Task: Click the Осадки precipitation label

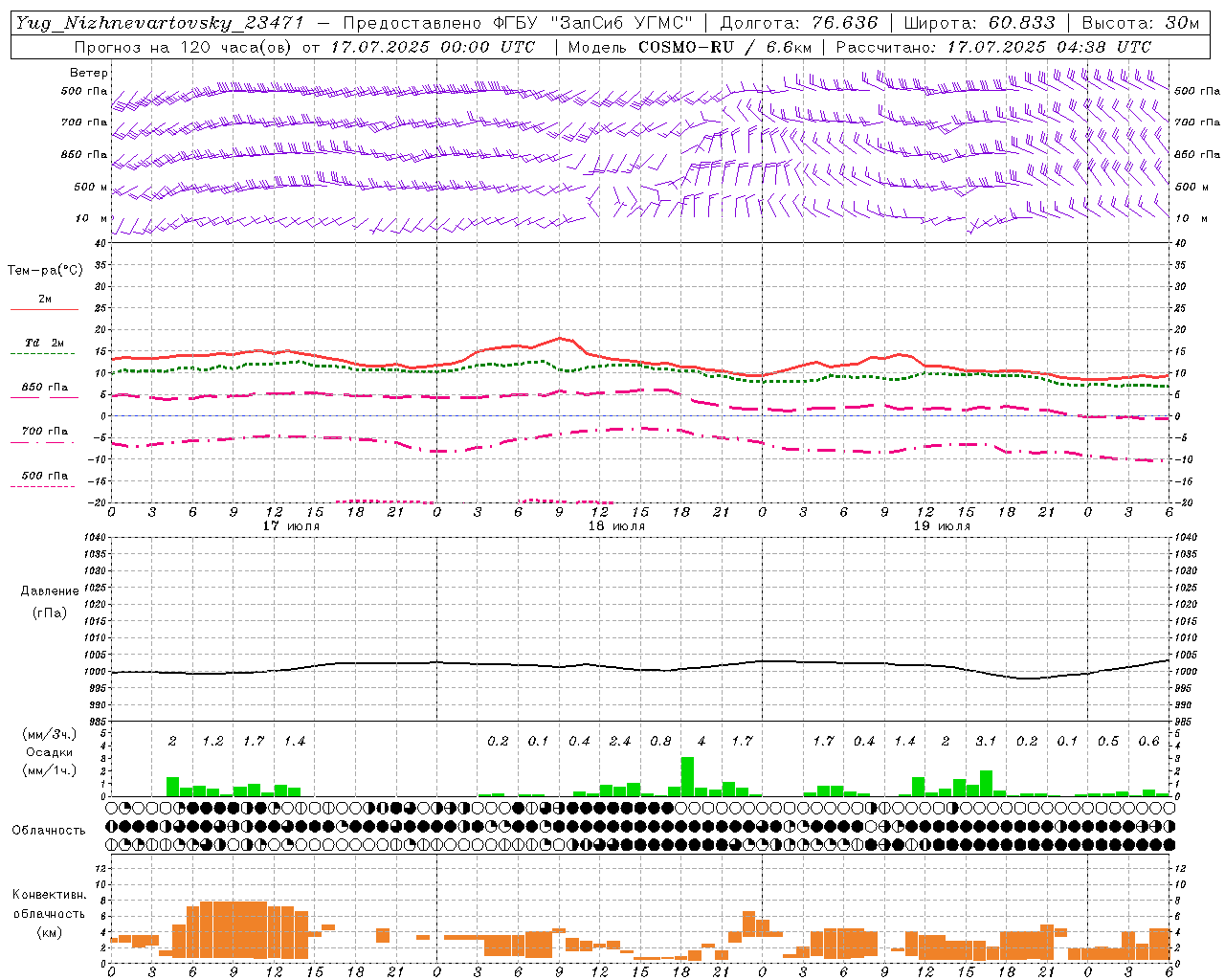Action: point(49,752)
